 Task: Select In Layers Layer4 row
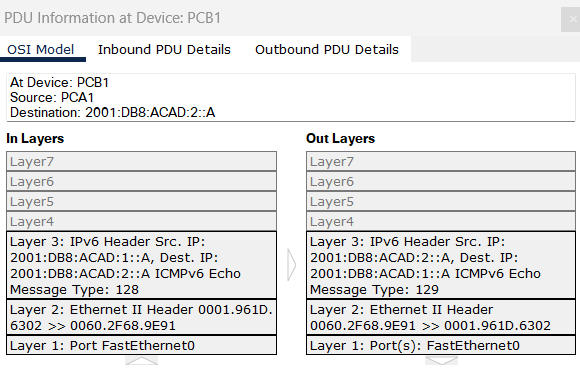click(x=141, y=221)
